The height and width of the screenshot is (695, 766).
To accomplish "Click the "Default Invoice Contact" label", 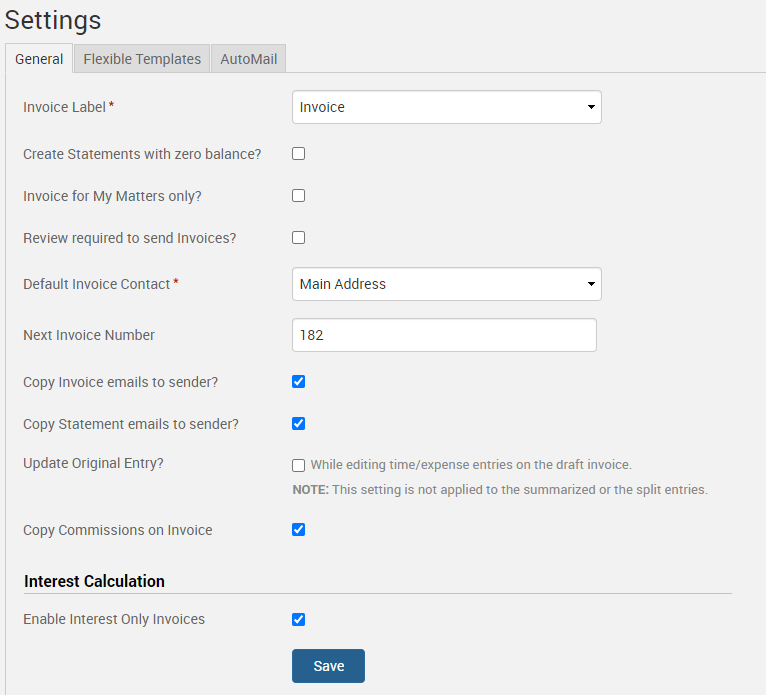I will pyautogui.click(x=97, y=284).
